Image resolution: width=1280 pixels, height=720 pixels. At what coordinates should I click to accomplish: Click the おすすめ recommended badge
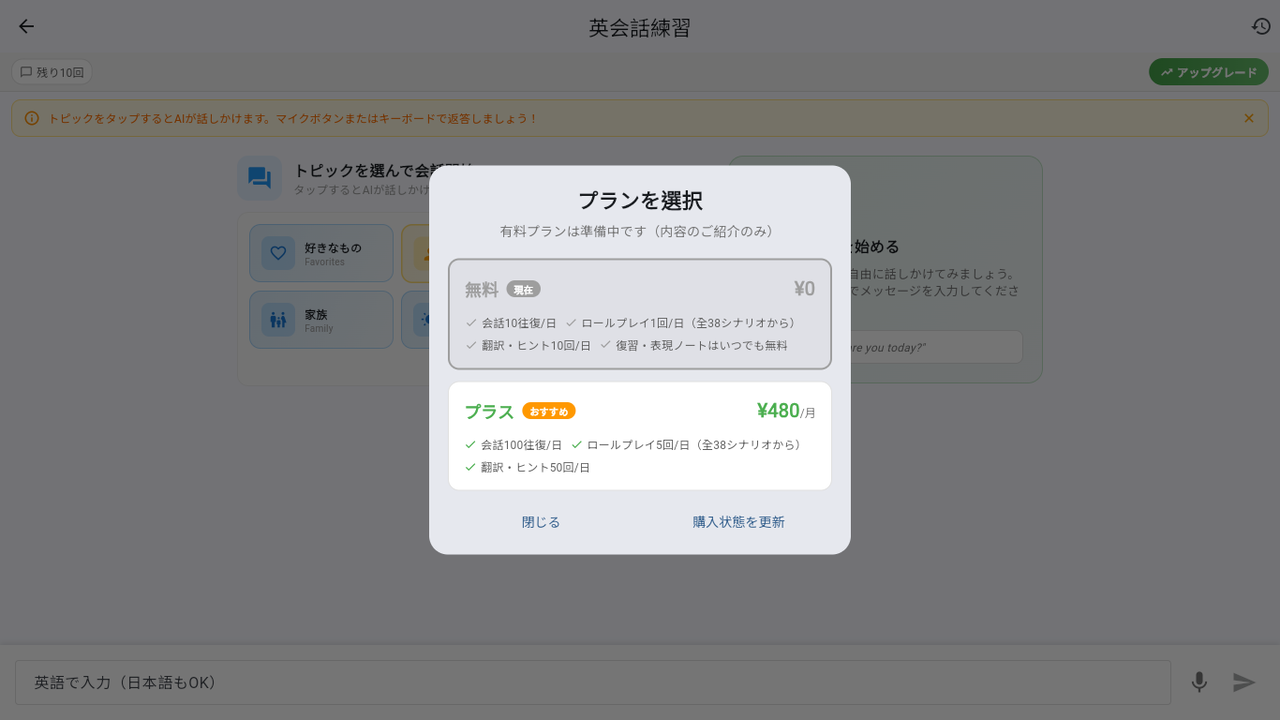549,411
